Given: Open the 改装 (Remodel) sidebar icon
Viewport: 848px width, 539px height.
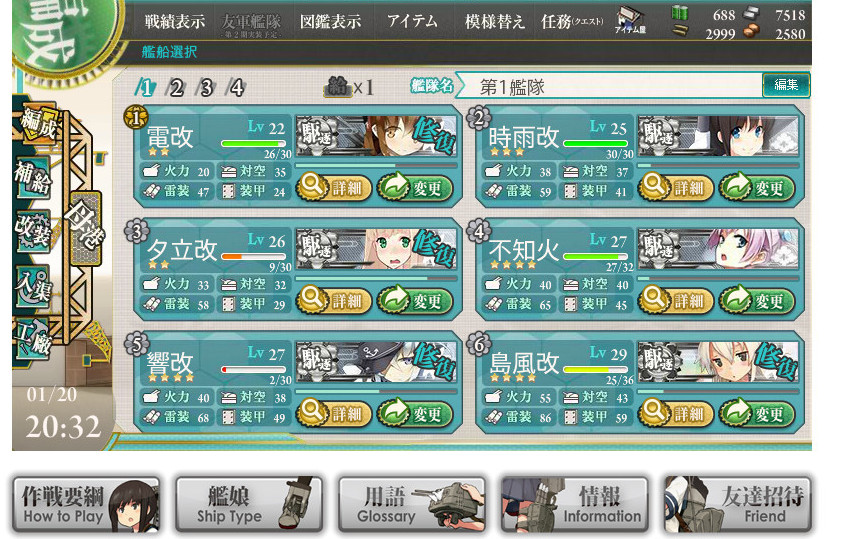Looking at the screenshot, I should point(33,231).
